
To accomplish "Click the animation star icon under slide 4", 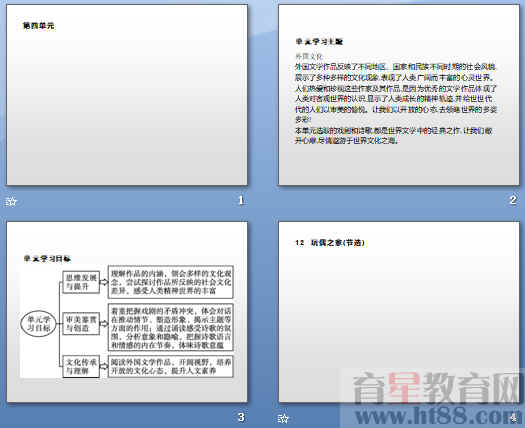I will coord(283,418).
